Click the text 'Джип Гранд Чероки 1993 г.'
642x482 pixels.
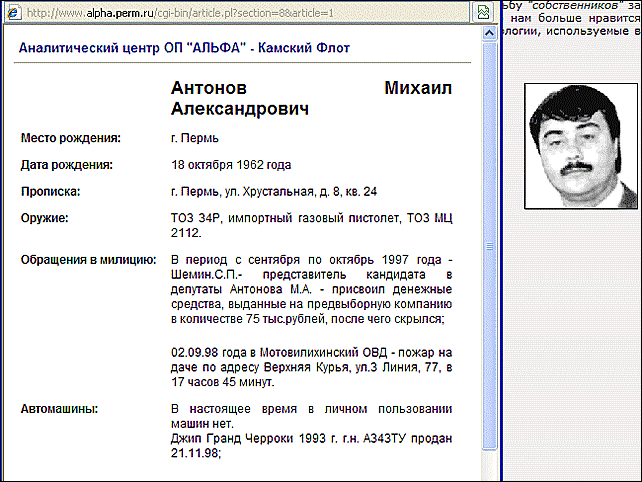tap(260, 439)
